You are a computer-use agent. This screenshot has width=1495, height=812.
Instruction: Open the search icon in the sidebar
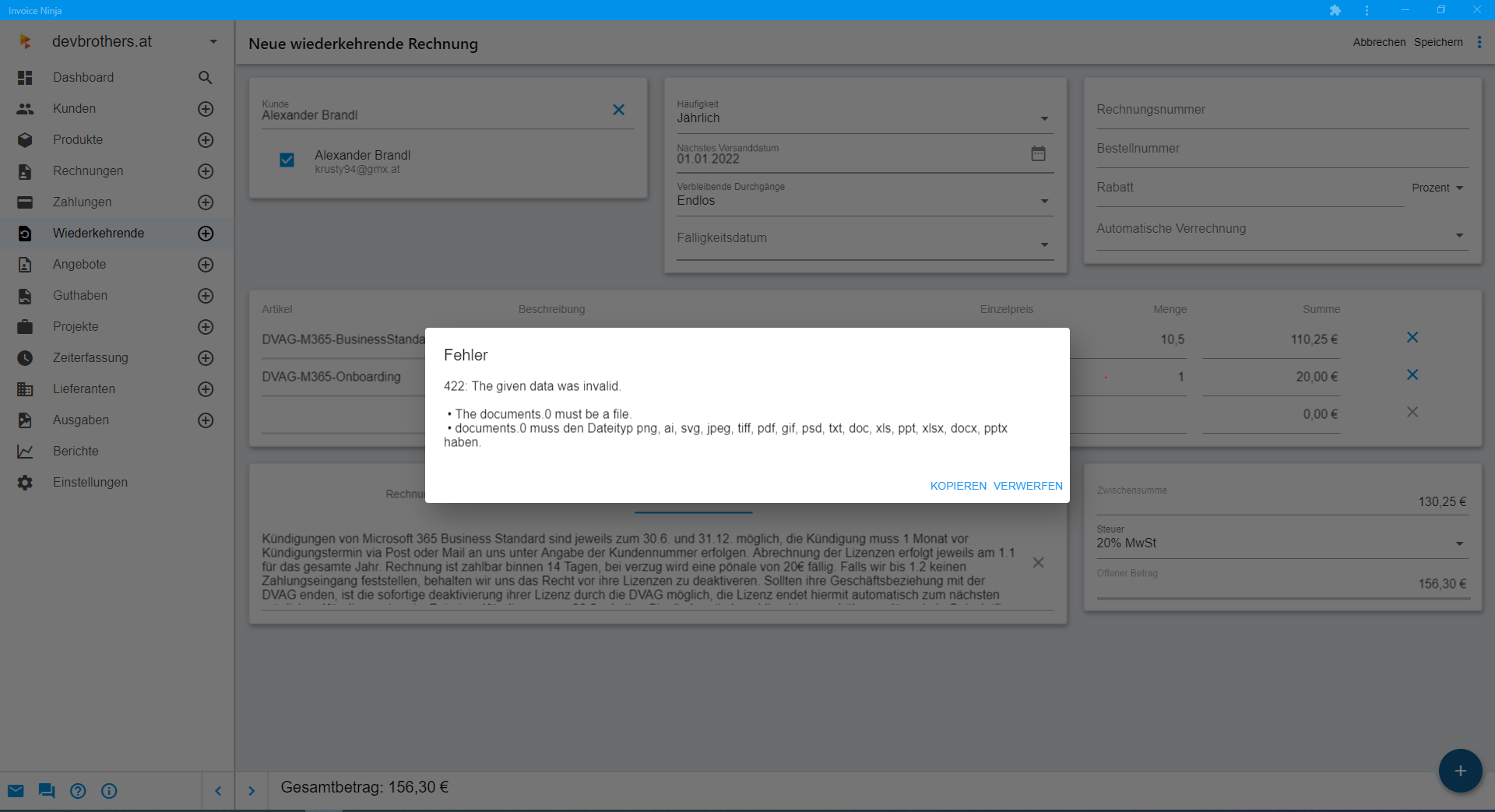tap(205, 78)
